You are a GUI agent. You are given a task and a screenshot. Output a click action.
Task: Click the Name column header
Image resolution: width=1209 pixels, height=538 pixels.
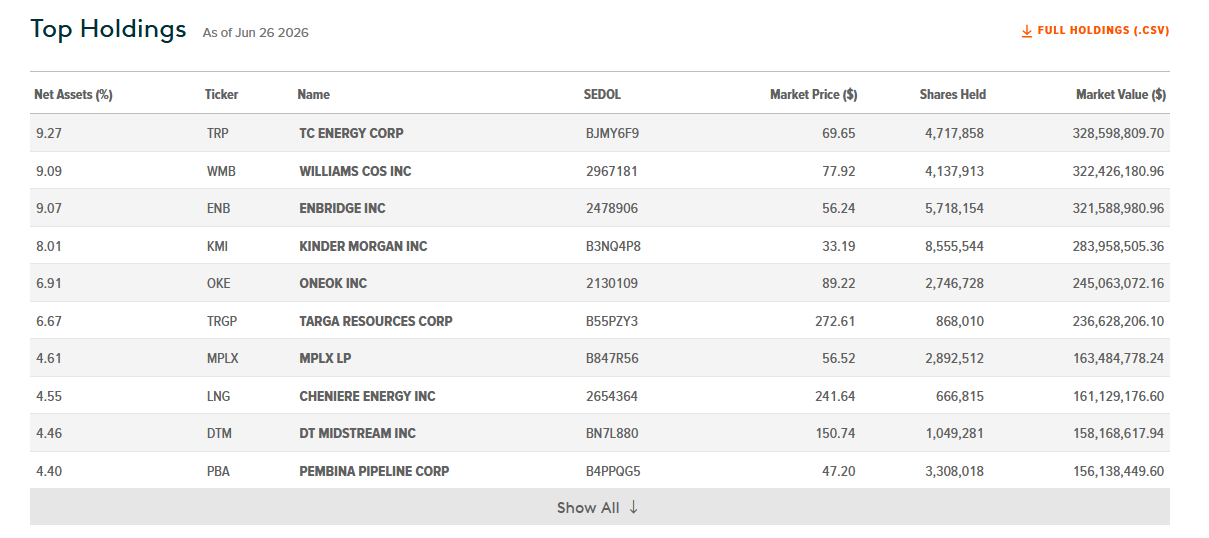click(313, 95)
